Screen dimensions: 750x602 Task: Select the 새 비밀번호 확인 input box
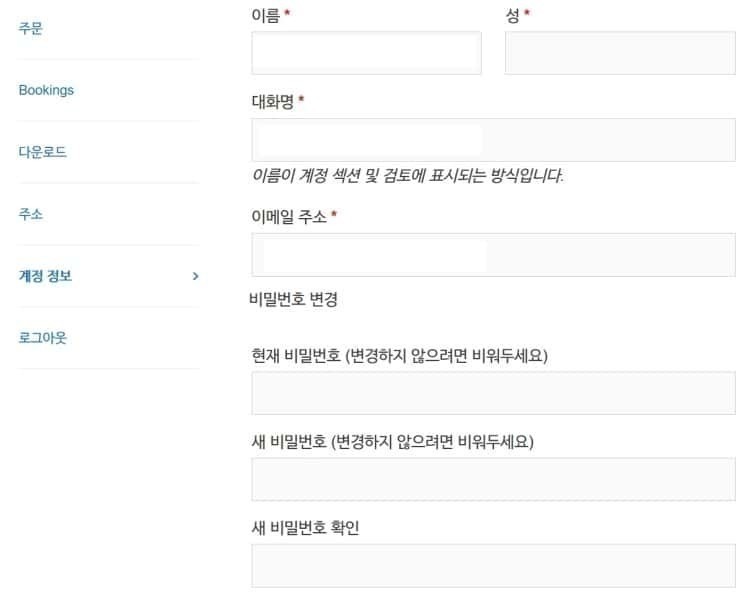click(x=494, y=566)
